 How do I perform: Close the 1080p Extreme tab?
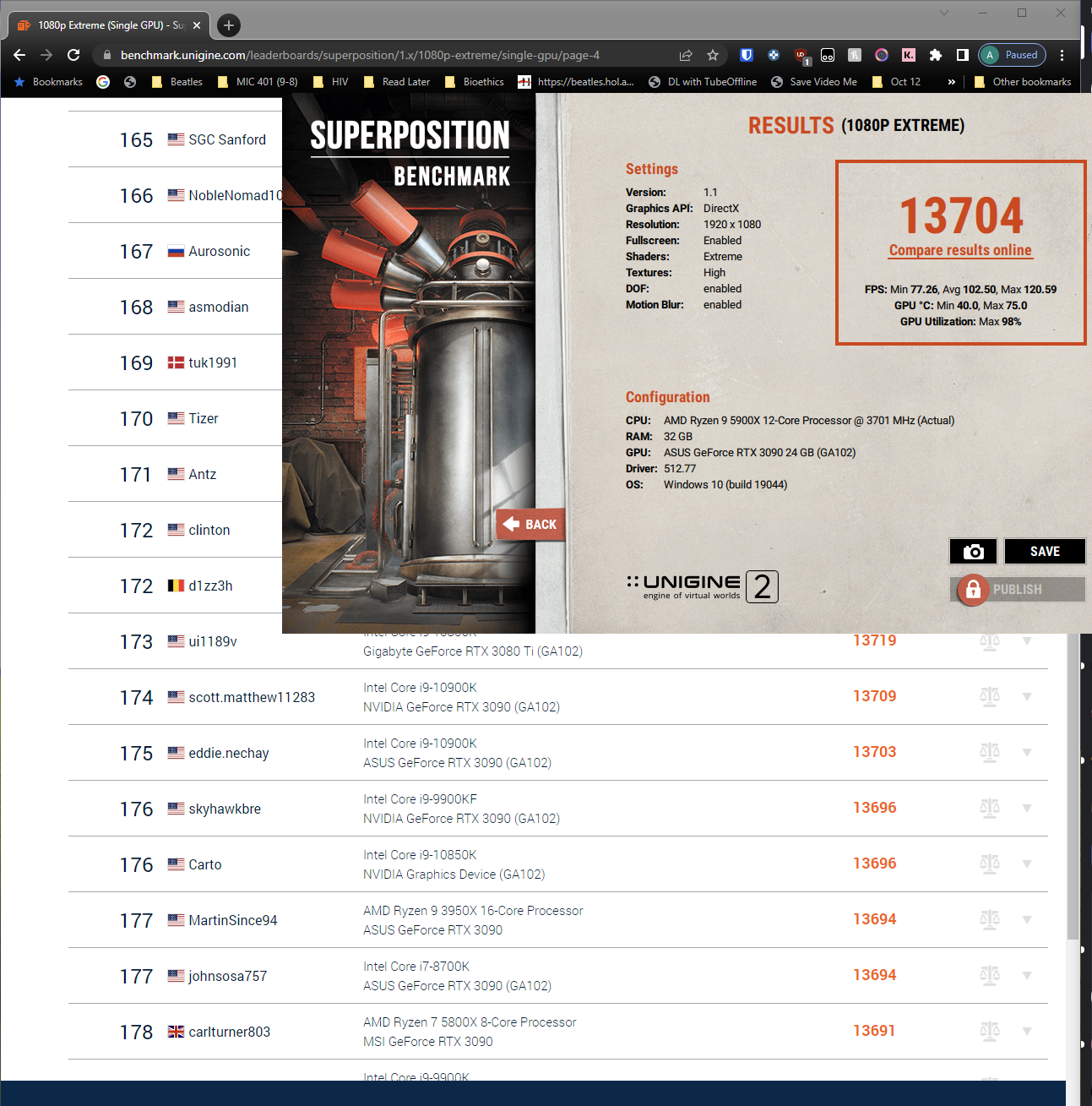pyautogui.click(x=197, y=25)
